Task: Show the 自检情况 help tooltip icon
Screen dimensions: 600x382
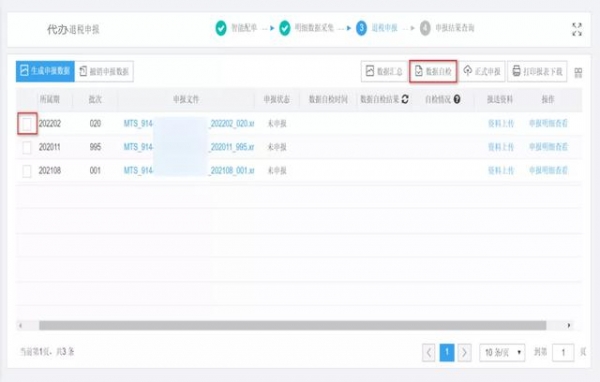Action: pos(457,100)
